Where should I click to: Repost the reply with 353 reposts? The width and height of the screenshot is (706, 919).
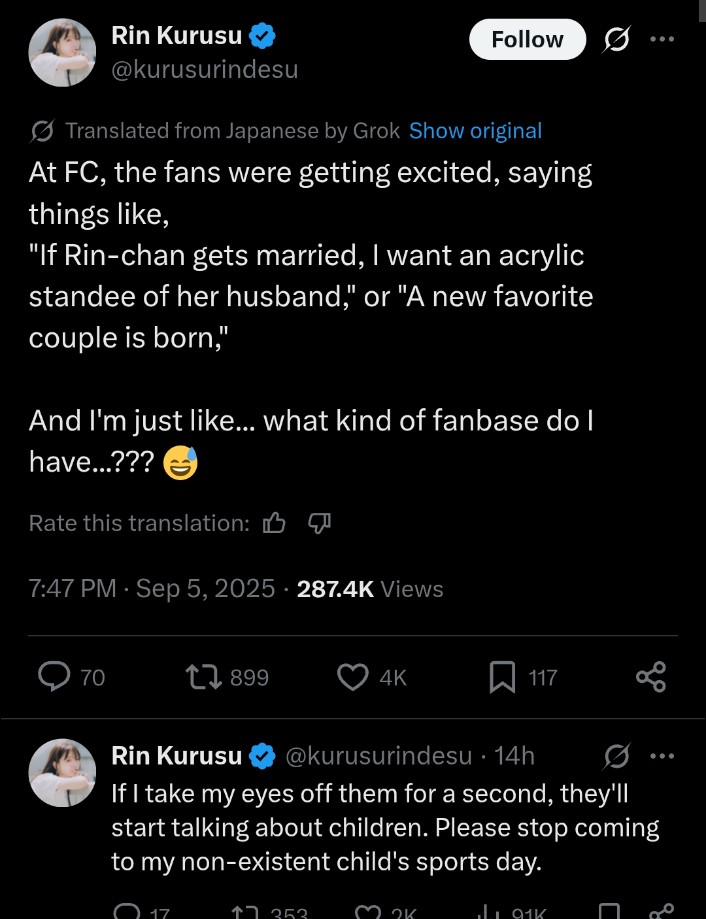coord(244,912)
